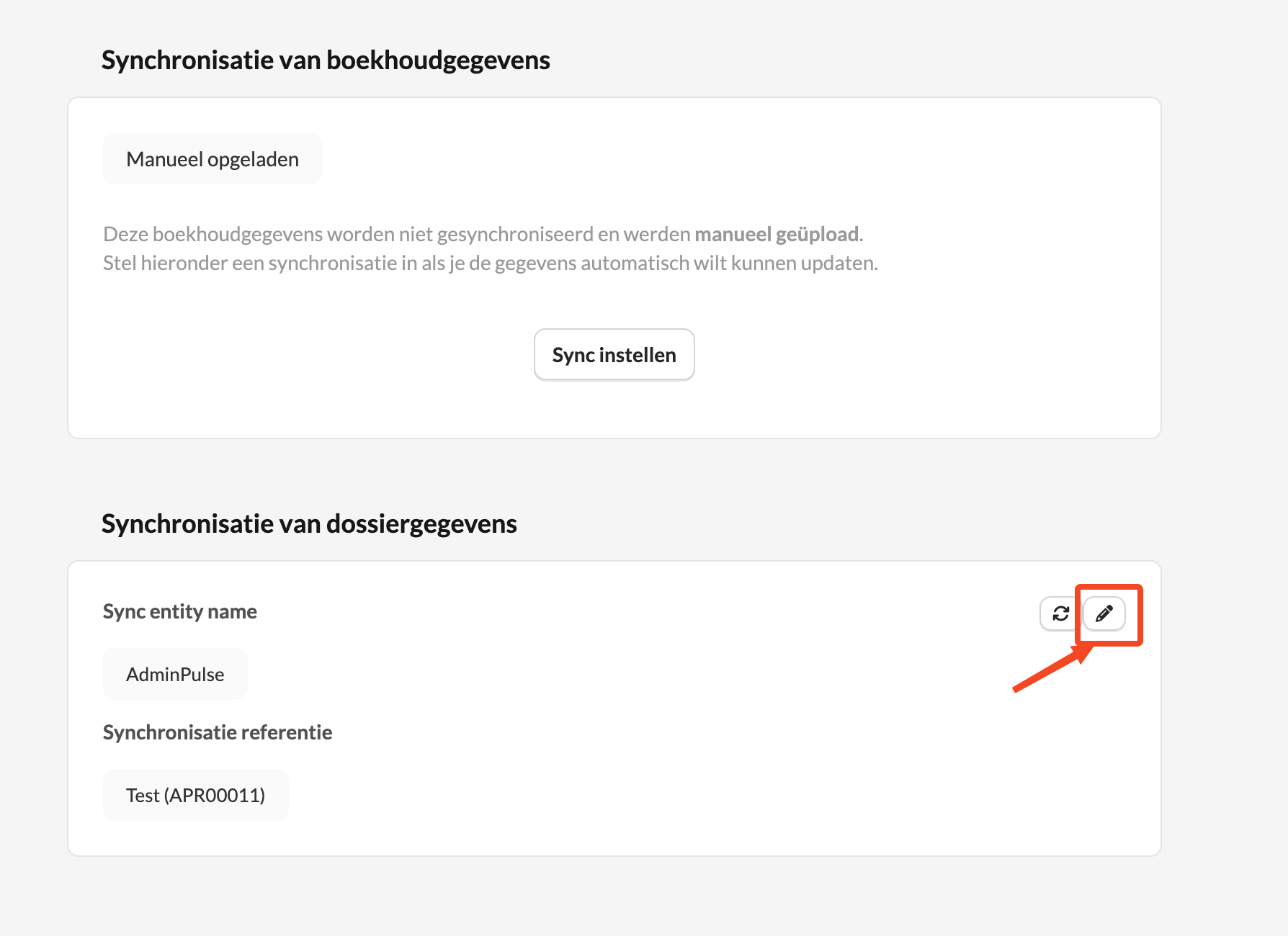Click the sentence starting Stel hieronder
The image size is (1288, 936).
tap(491, 263)
